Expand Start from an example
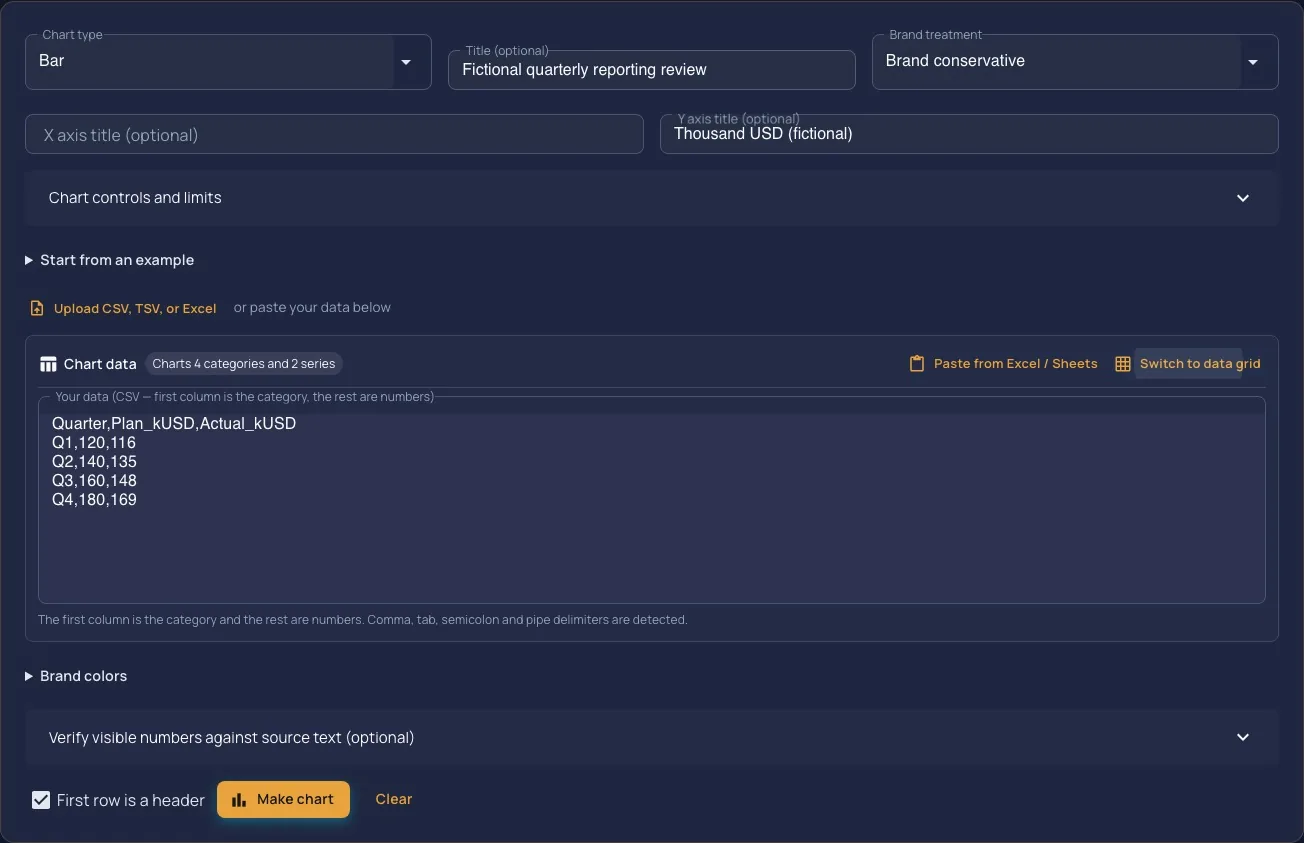The width and height of the screenshot is (1304, 843). point(110,260)
